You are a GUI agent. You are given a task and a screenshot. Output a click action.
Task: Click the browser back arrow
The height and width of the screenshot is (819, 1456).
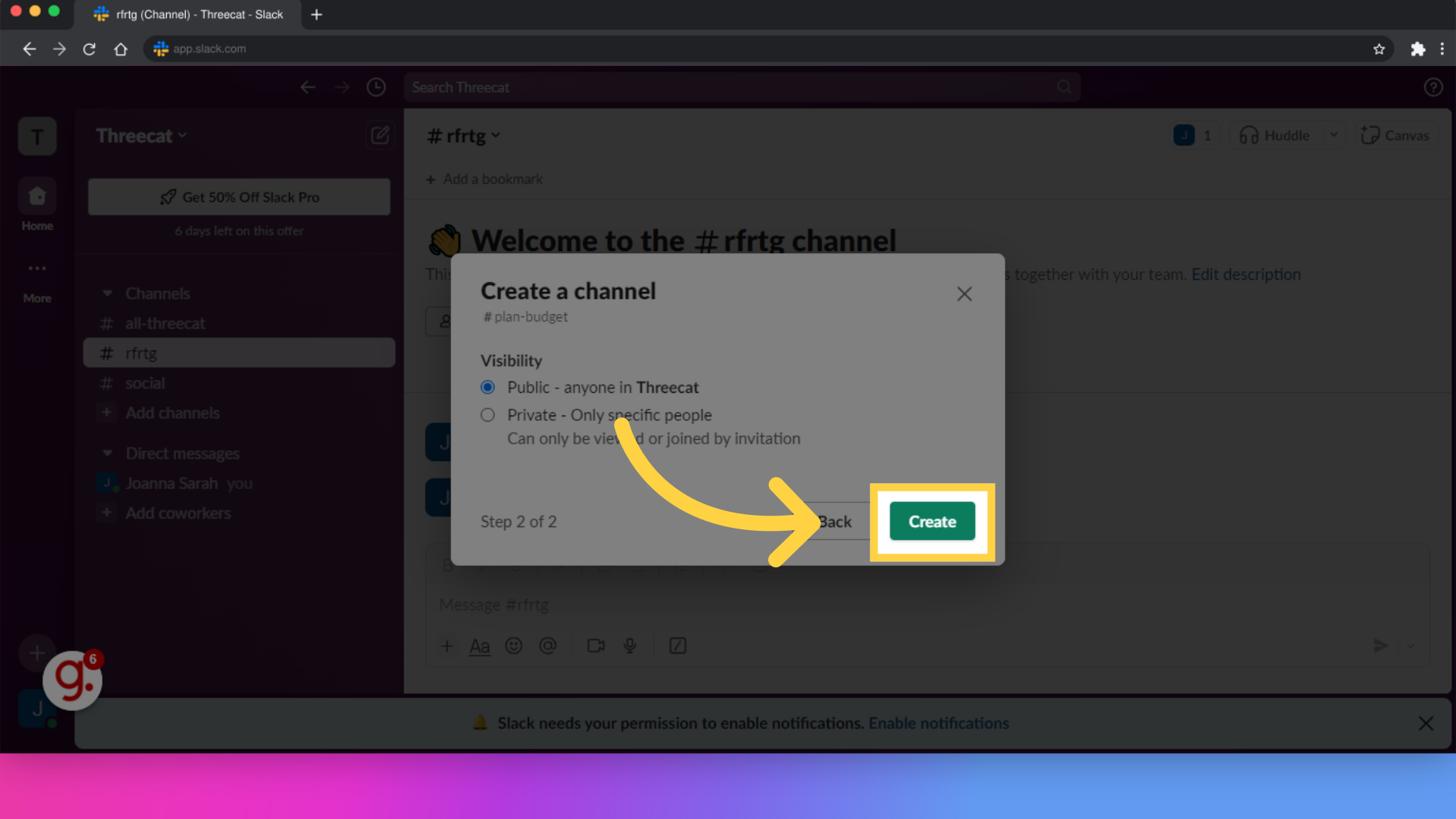coord(29,49)
